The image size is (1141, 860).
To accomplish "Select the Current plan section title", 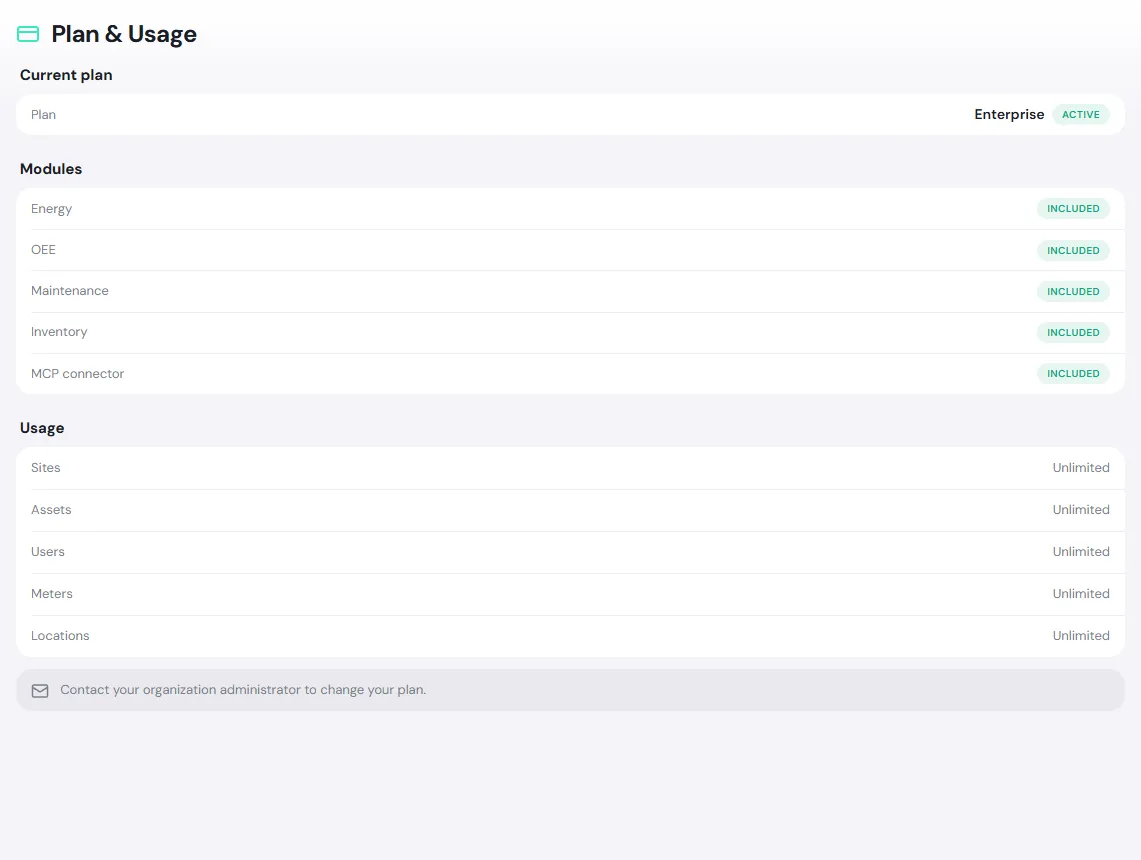I will pyautogui.click(x=66, y=75).
